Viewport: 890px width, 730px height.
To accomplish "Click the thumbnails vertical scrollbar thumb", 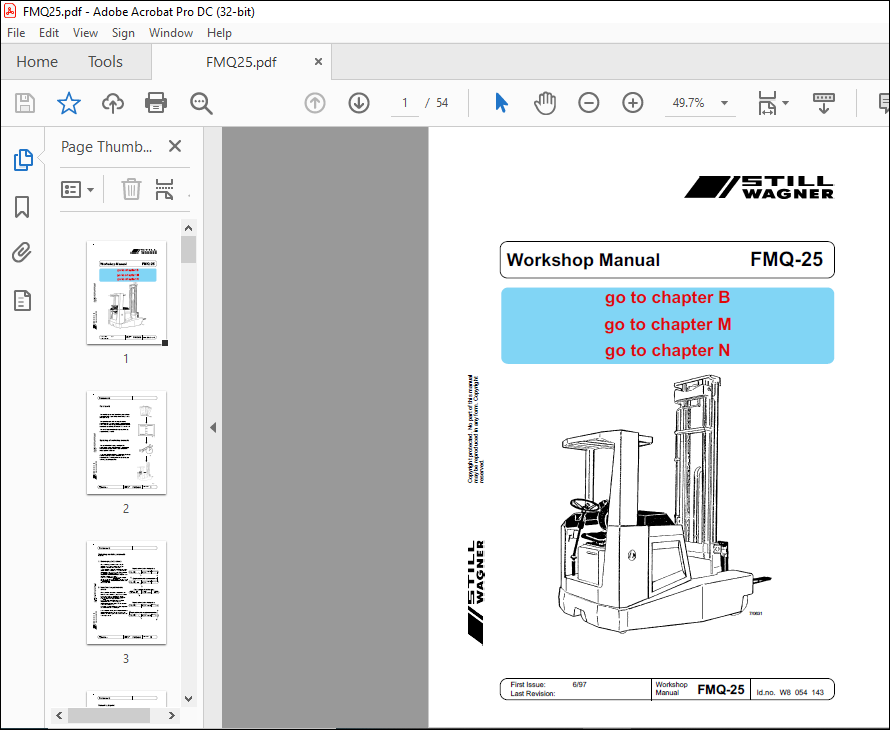I will [x=188, y=250].
